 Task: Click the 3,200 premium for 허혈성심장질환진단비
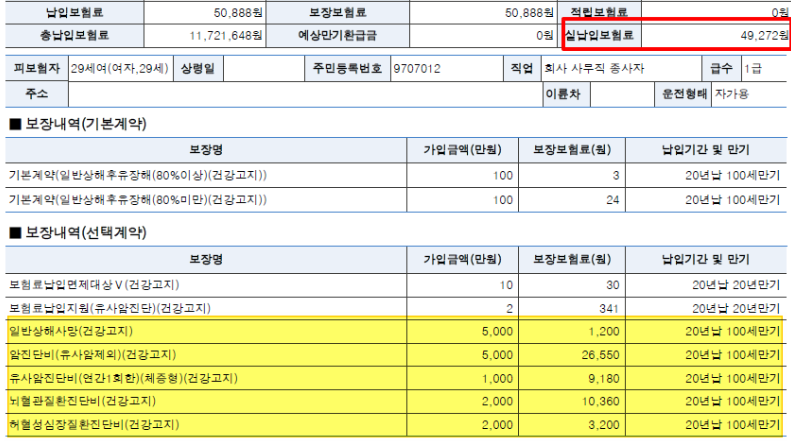(603, 424)
